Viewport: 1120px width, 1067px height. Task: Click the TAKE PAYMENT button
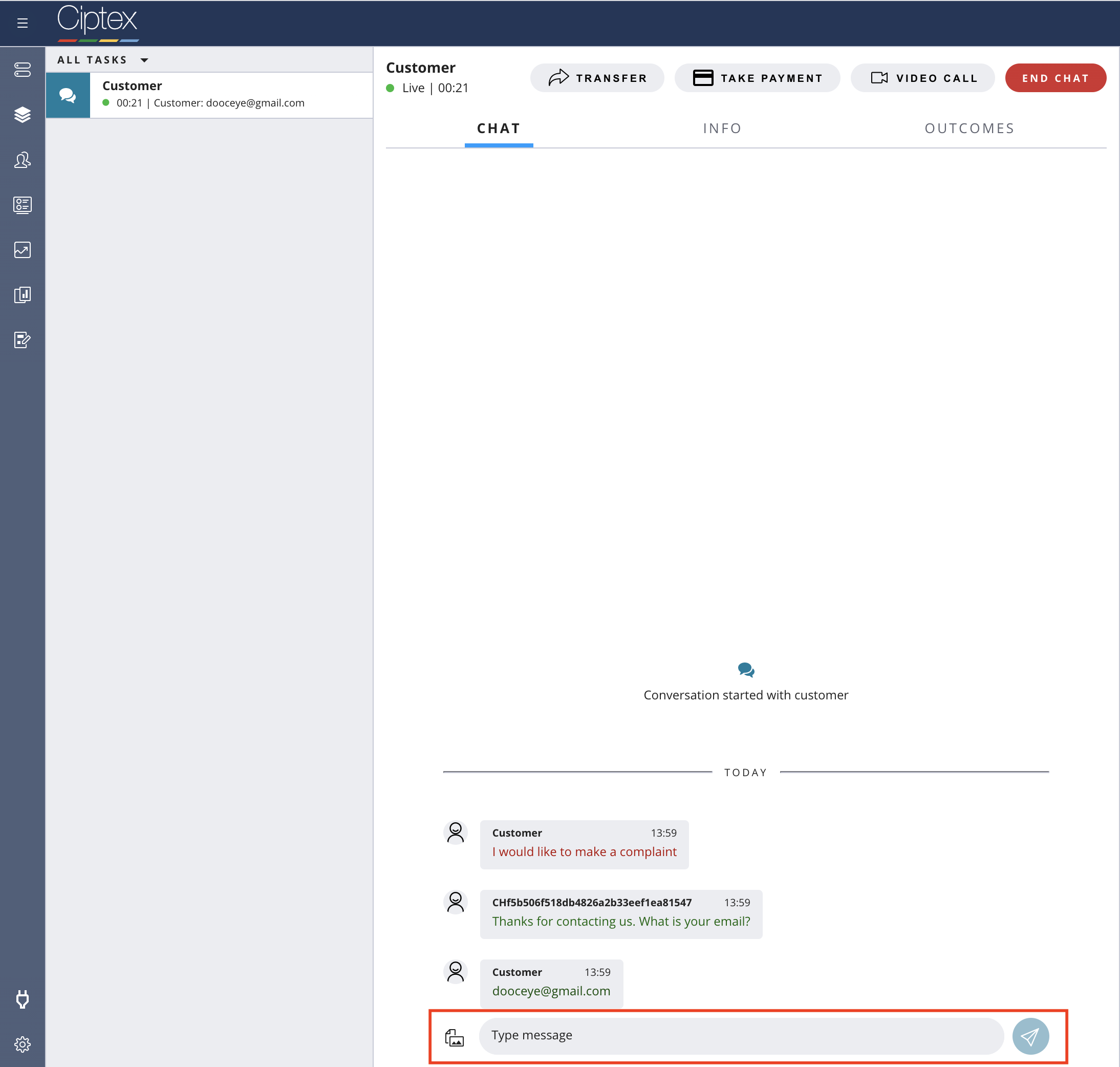757,78
